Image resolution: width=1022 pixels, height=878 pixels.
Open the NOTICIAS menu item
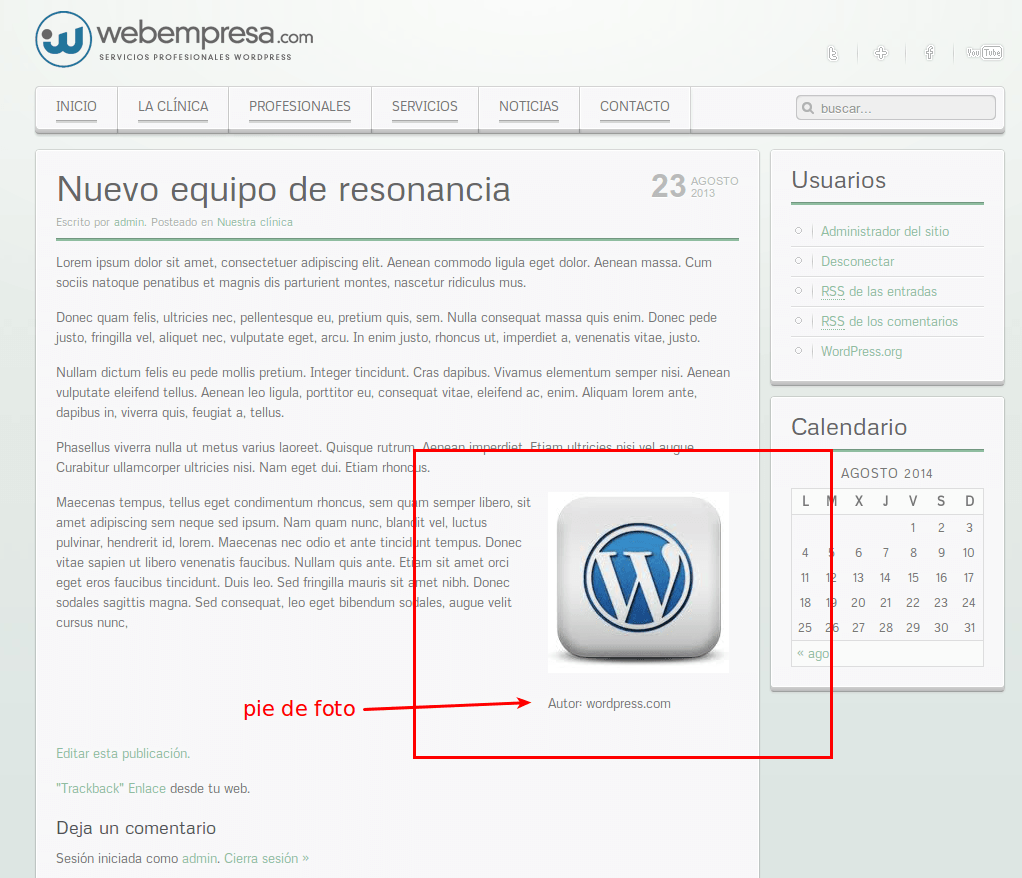[529, 107]
